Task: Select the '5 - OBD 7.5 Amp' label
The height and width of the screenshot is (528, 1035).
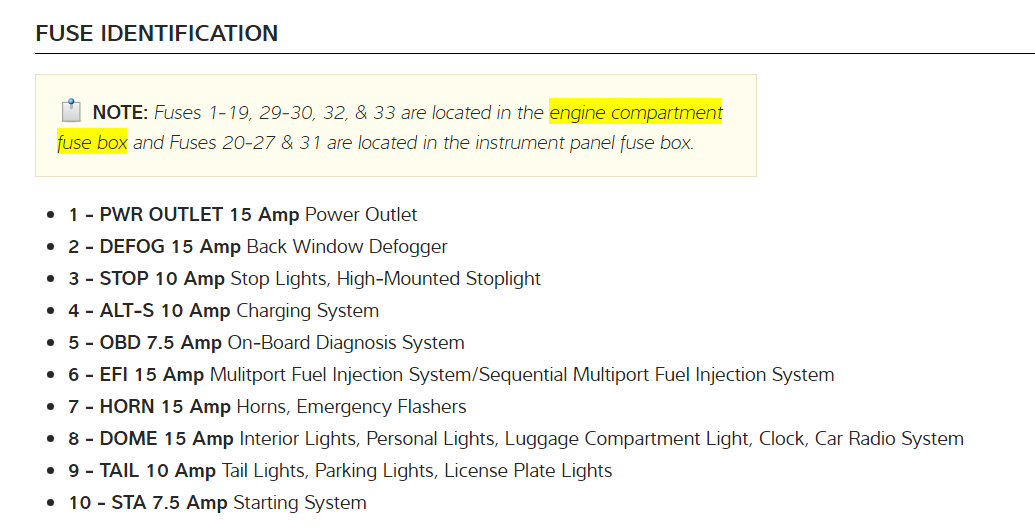Action: coord(145,342)
